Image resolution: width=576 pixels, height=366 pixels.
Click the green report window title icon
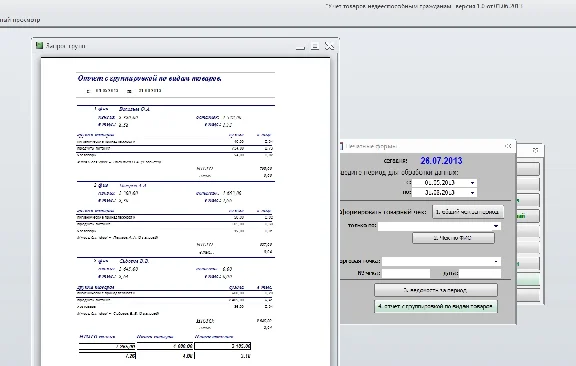pos(39,46)
